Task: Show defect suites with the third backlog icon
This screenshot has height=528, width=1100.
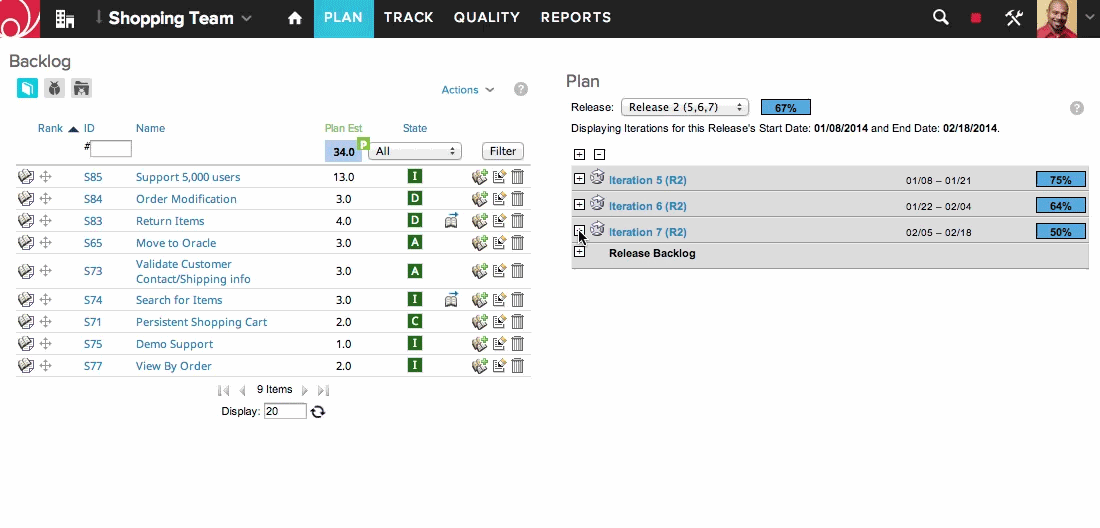Action: pyautogui.click(x=81, y=88)
